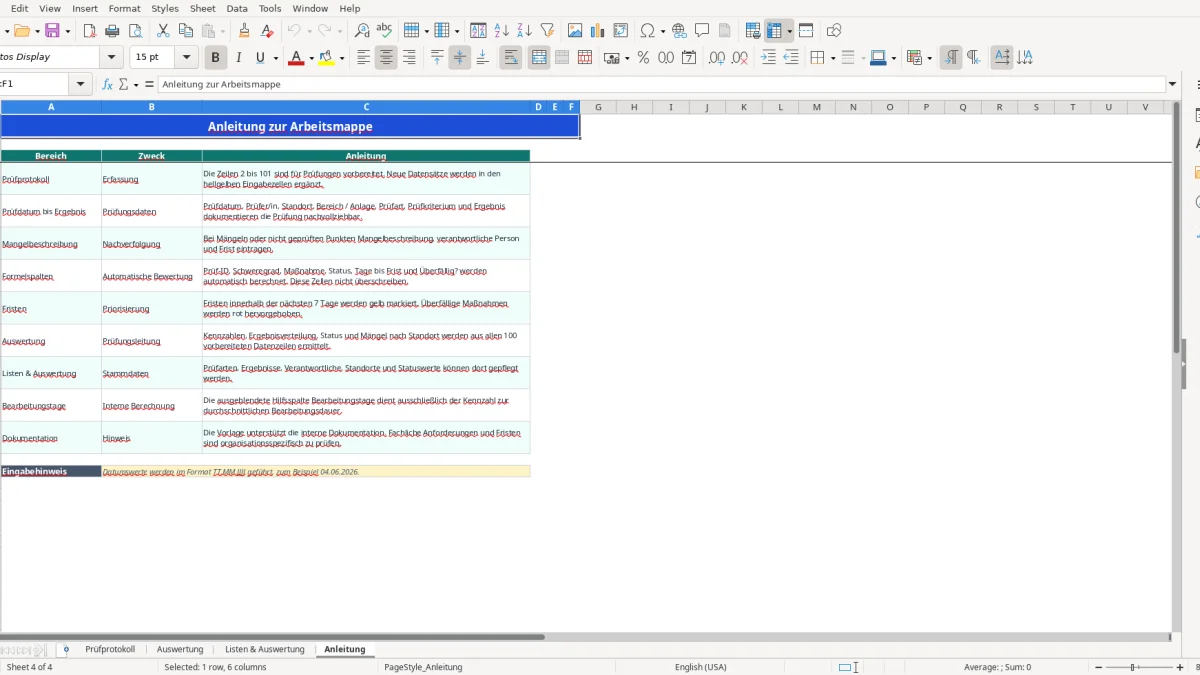The image size is (1200, 675).
Task: Insert an image
Action: pyautogui.click(x=575, y=31)
